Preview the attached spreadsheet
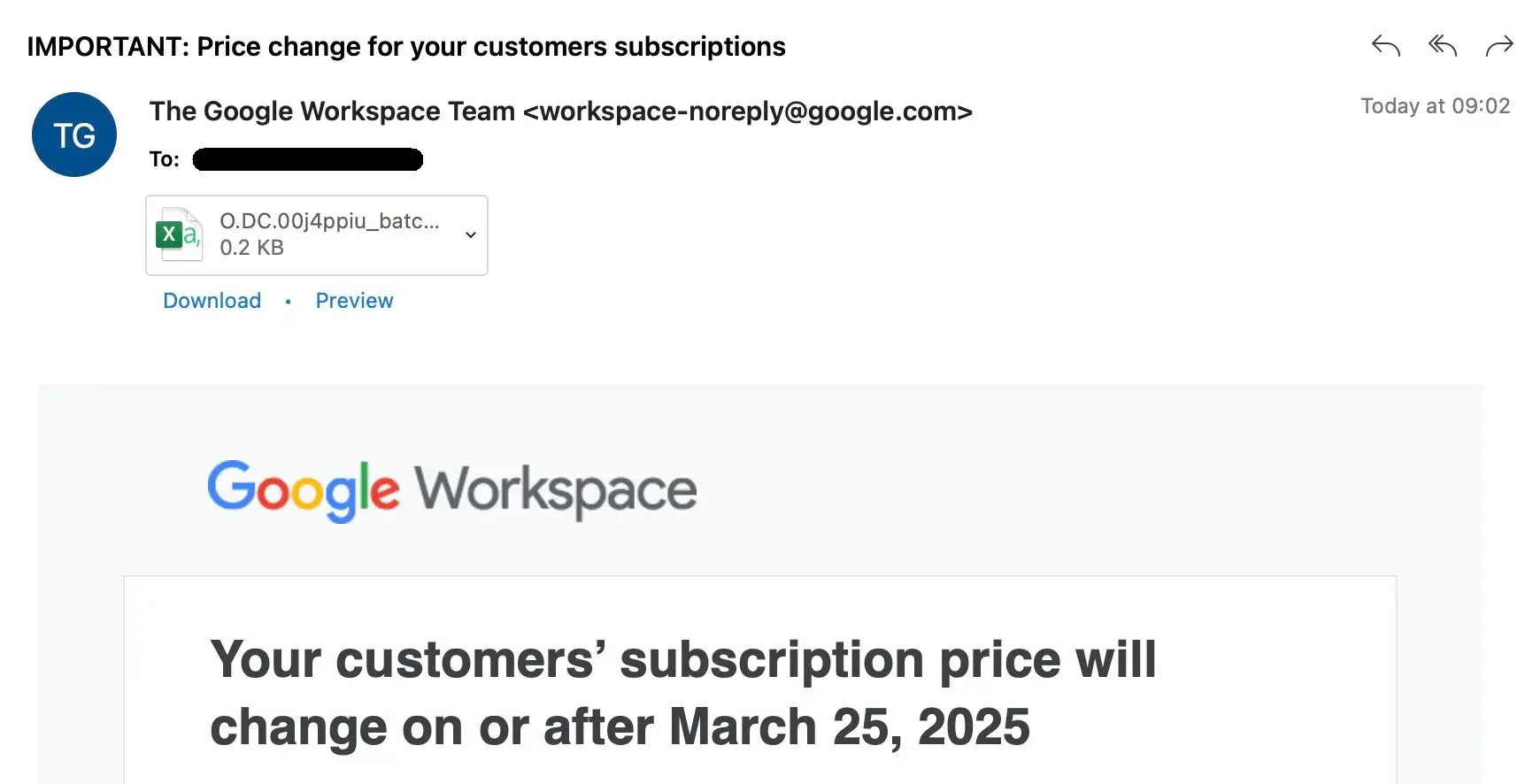The width and height of the screenshot is (1533, 784). coord(354,301)
